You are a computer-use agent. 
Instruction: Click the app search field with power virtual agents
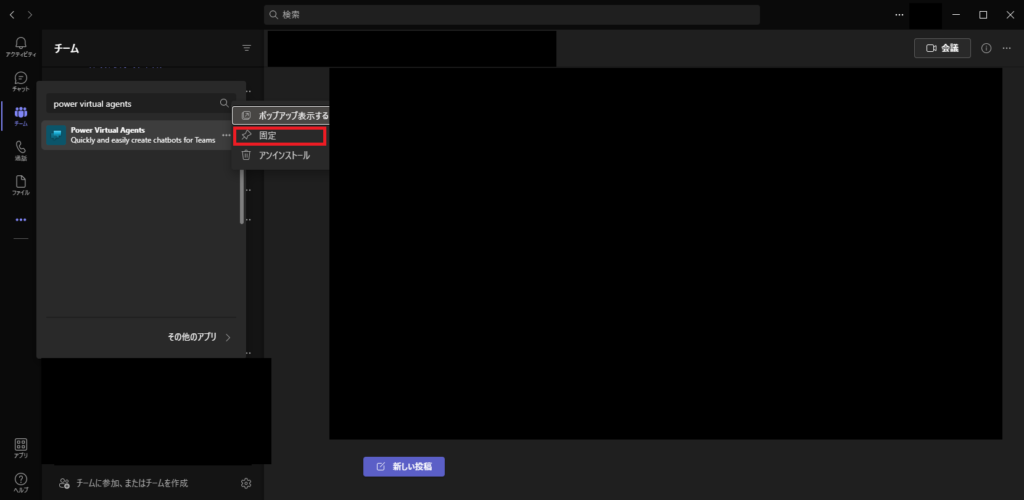tap(141, 103)
